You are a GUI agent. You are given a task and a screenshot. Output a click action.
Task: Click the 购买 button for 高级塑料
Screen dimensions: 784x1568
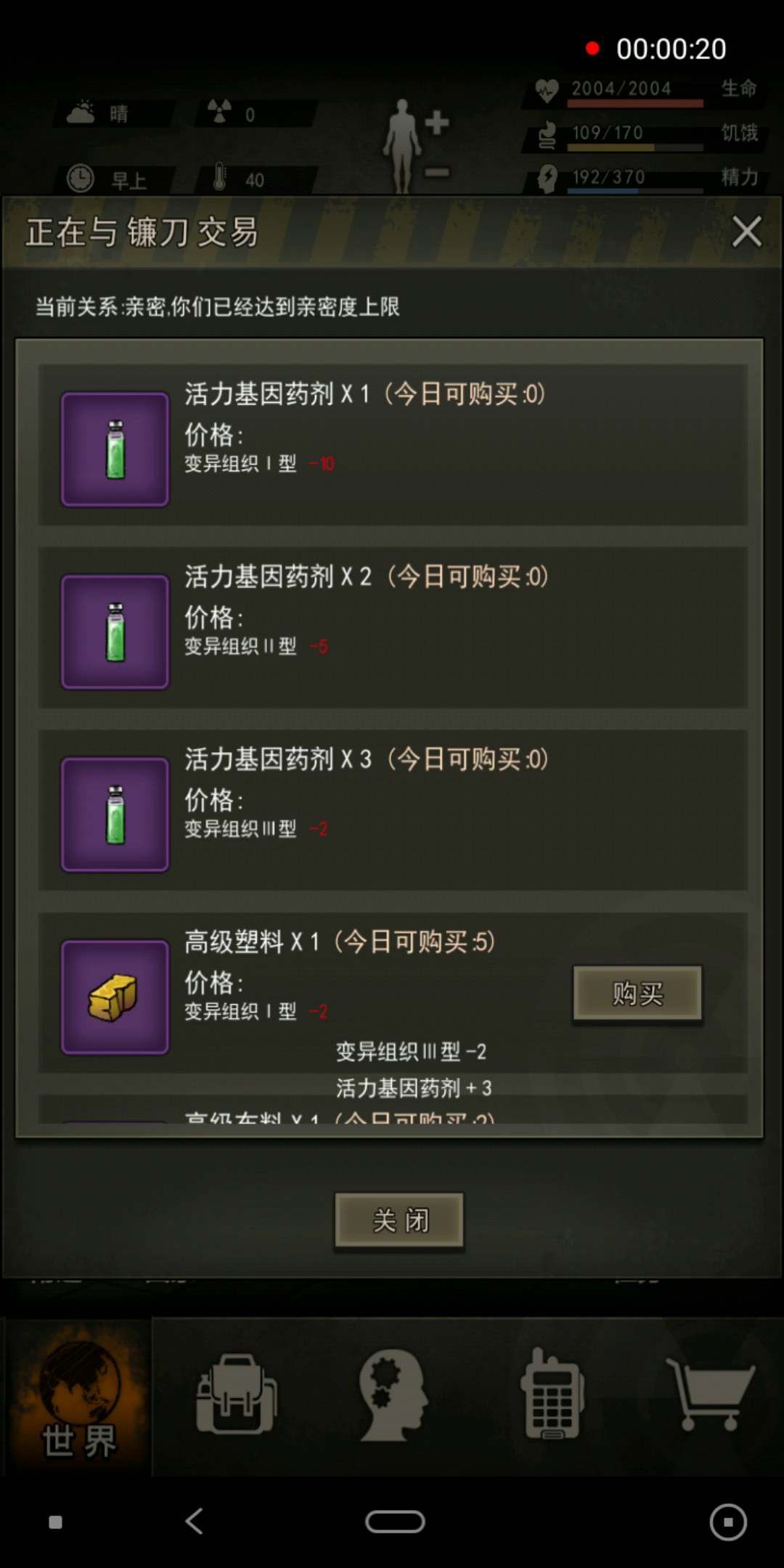pos(637,993)
